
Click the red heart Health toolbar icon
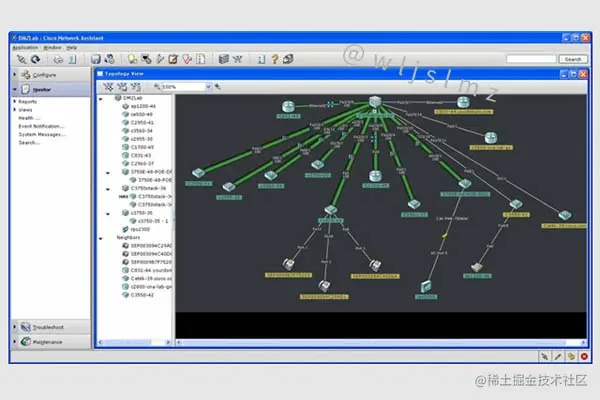coord(187,59)
